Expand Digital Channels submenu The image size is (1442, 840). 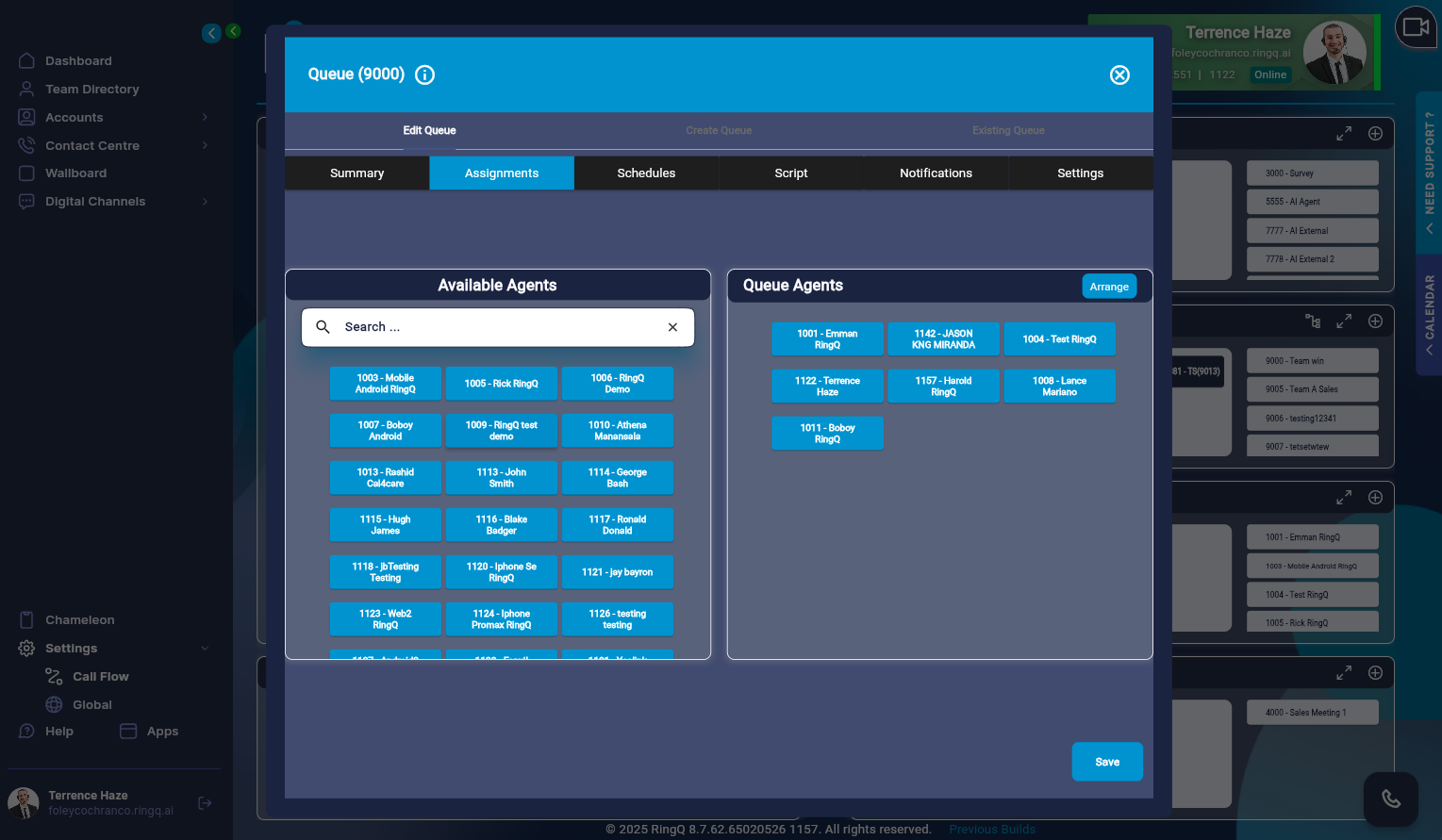205,202
